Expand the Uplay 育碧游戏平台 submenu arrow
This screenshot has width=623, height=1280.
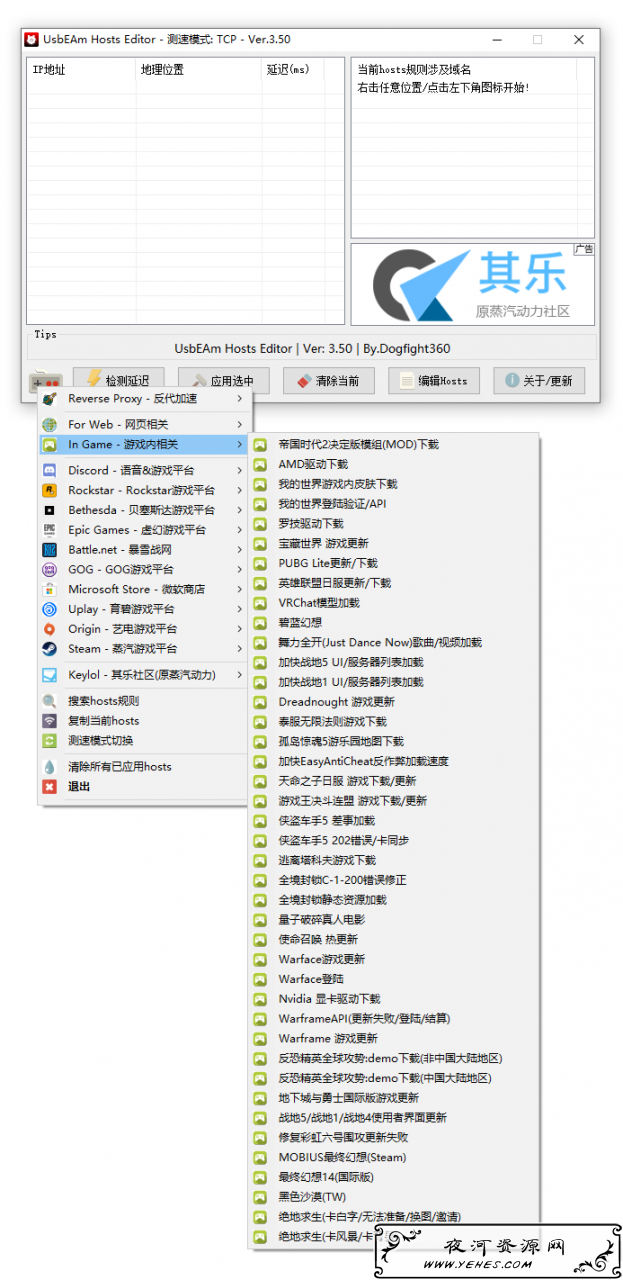point(240,609)
